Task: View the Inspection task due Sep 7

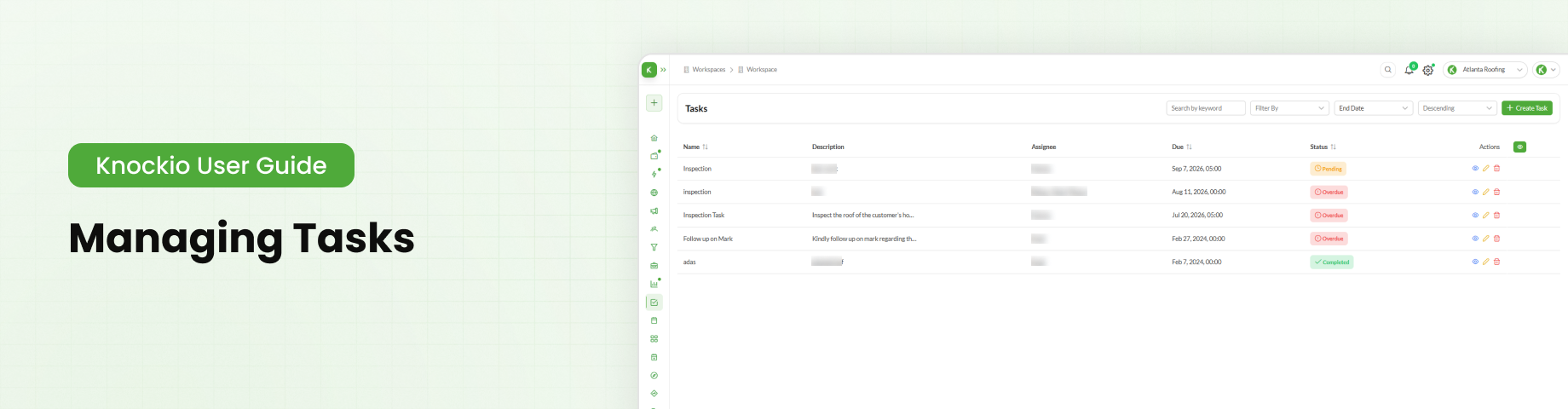Action: point(1475,169)
